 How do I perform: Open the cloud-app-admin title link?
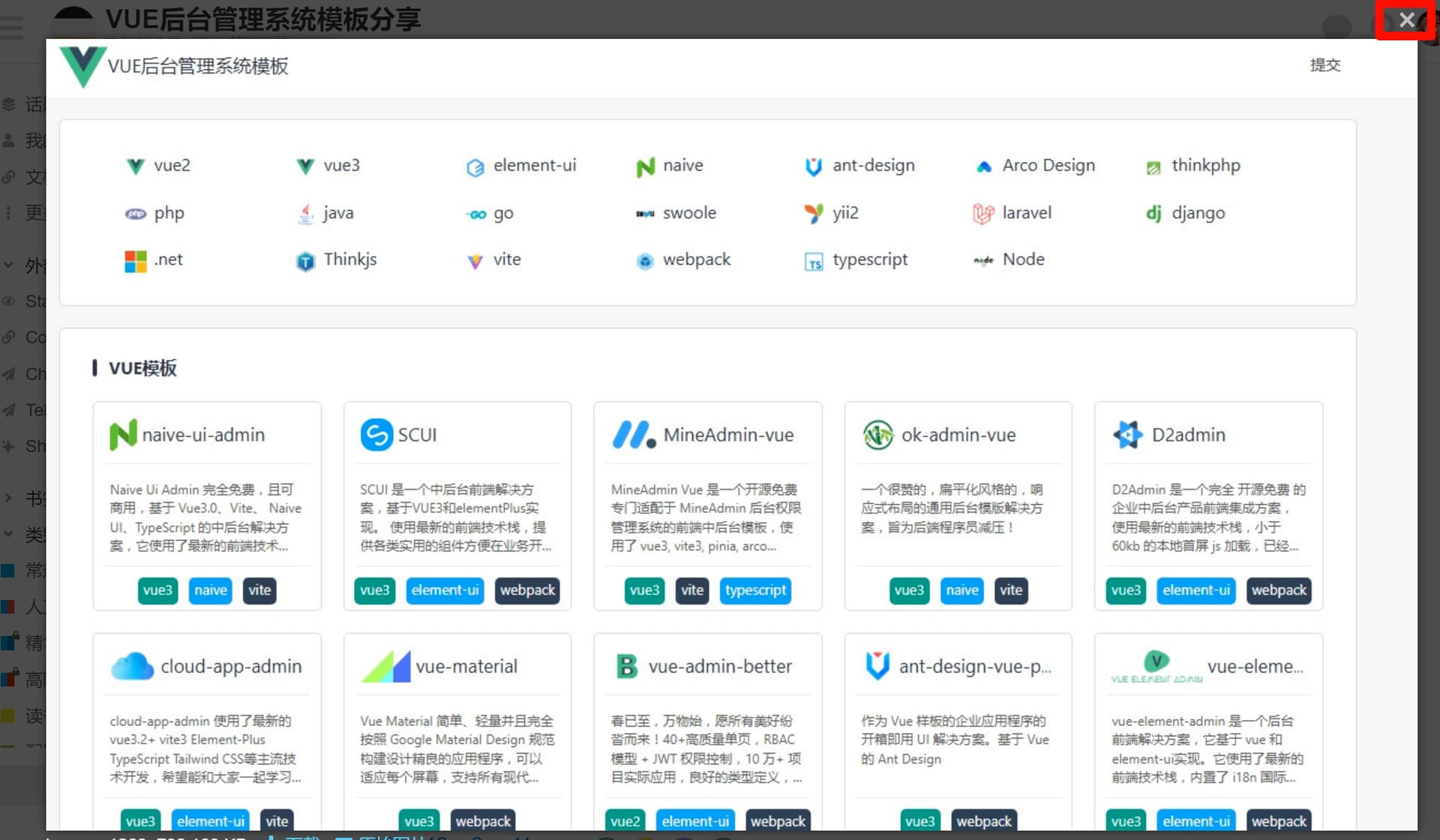[231, 666]
